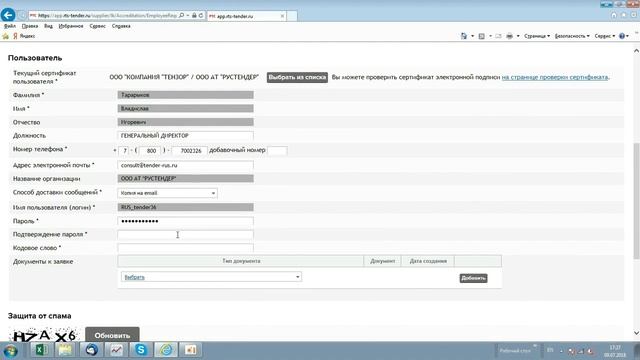Click the read mail icon in command bar

point(498,36)
